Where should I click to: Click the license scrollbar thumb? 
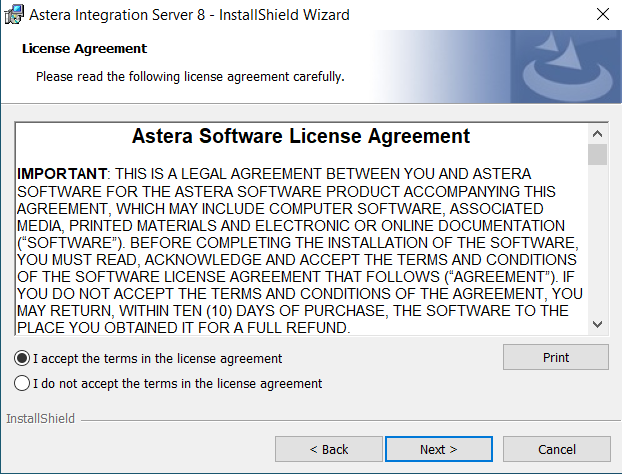(597, 154)
